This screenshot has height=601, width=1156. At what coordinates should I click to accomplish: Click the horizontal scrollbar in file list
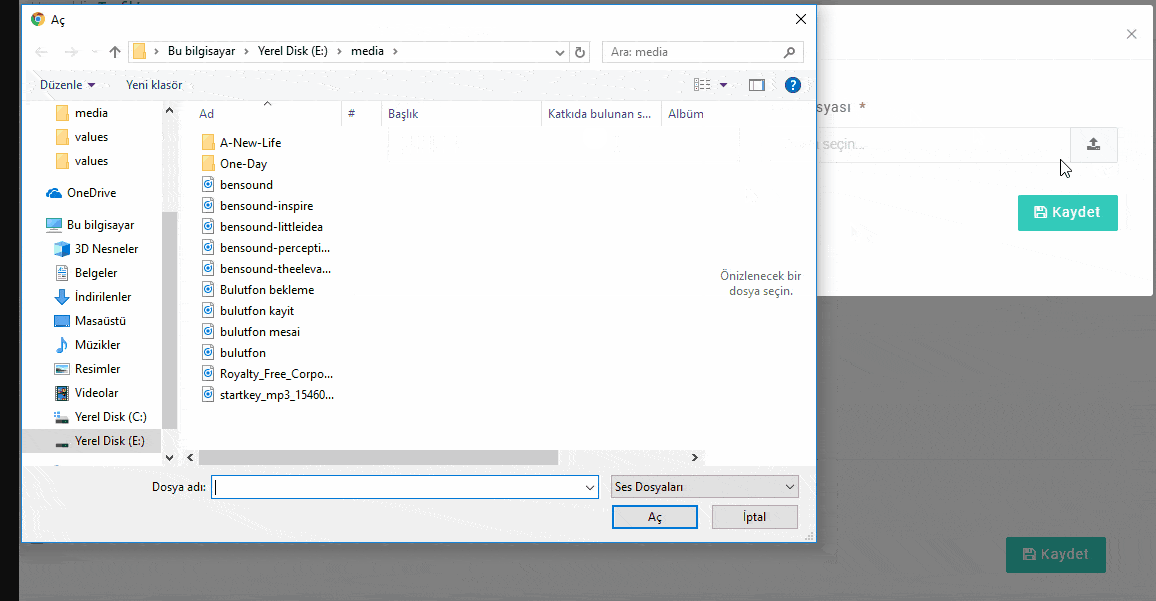[378, 458]
